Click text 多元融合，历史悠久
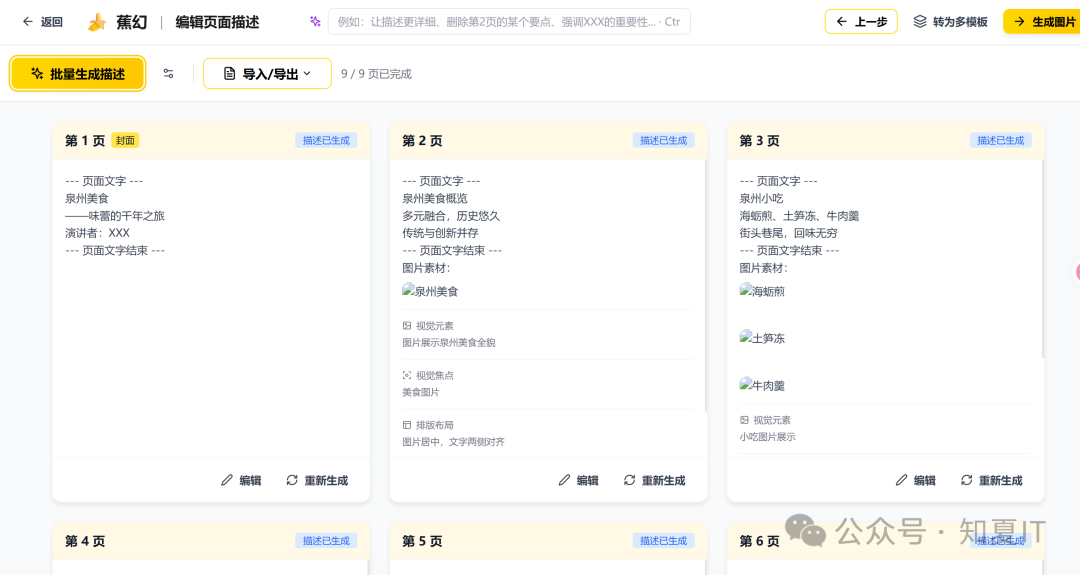The height and width of the screenshot is (575, 1080). (451, 216)
